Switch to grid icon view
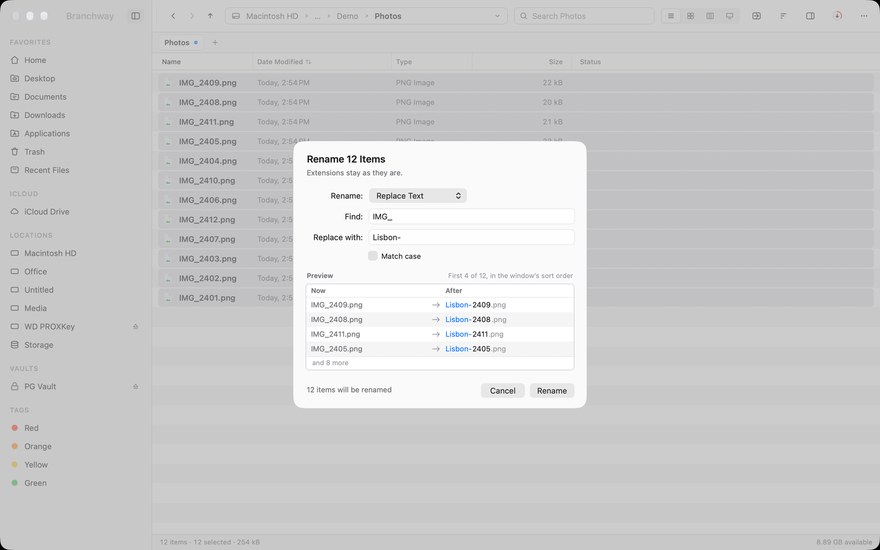The image size is (880, 550). point(691,16)
